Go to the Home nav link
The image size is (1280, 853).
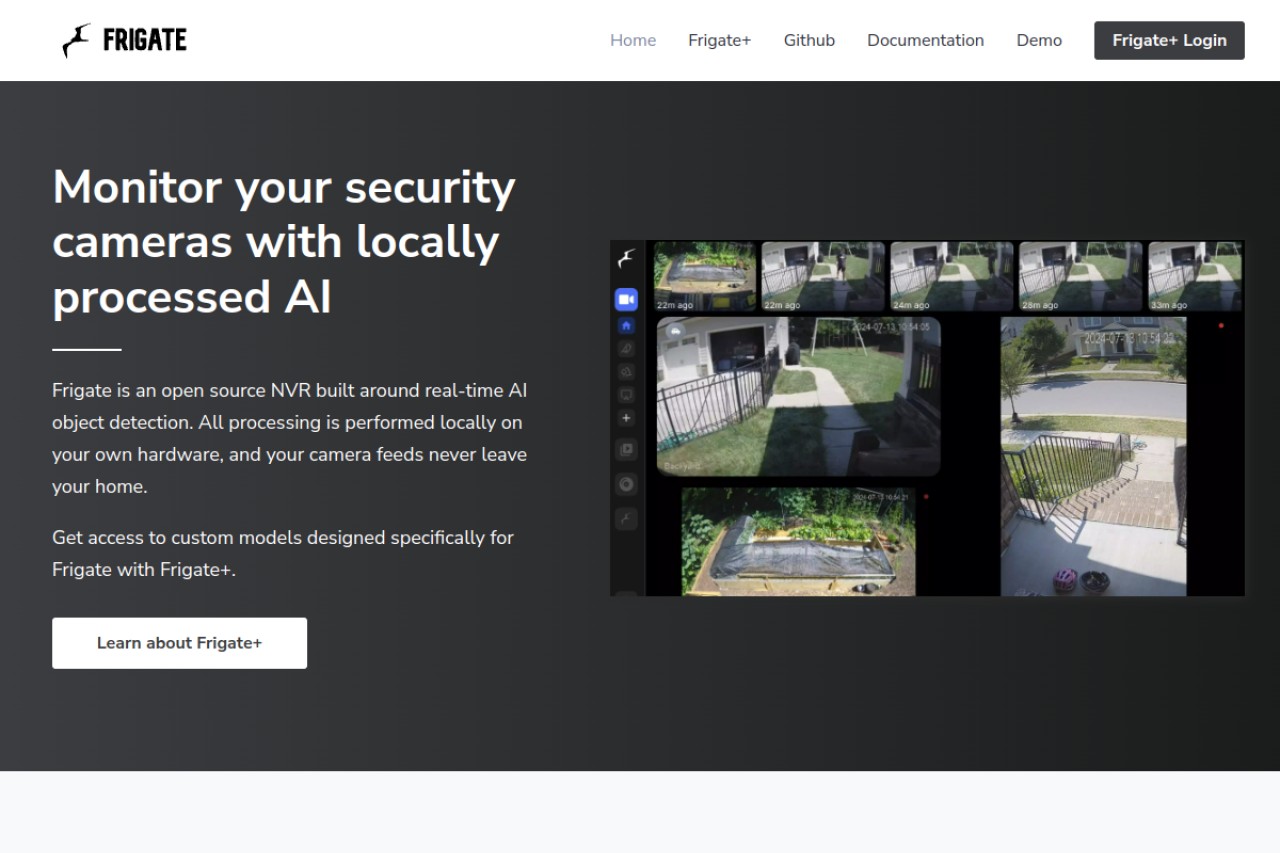coord(633,40)
